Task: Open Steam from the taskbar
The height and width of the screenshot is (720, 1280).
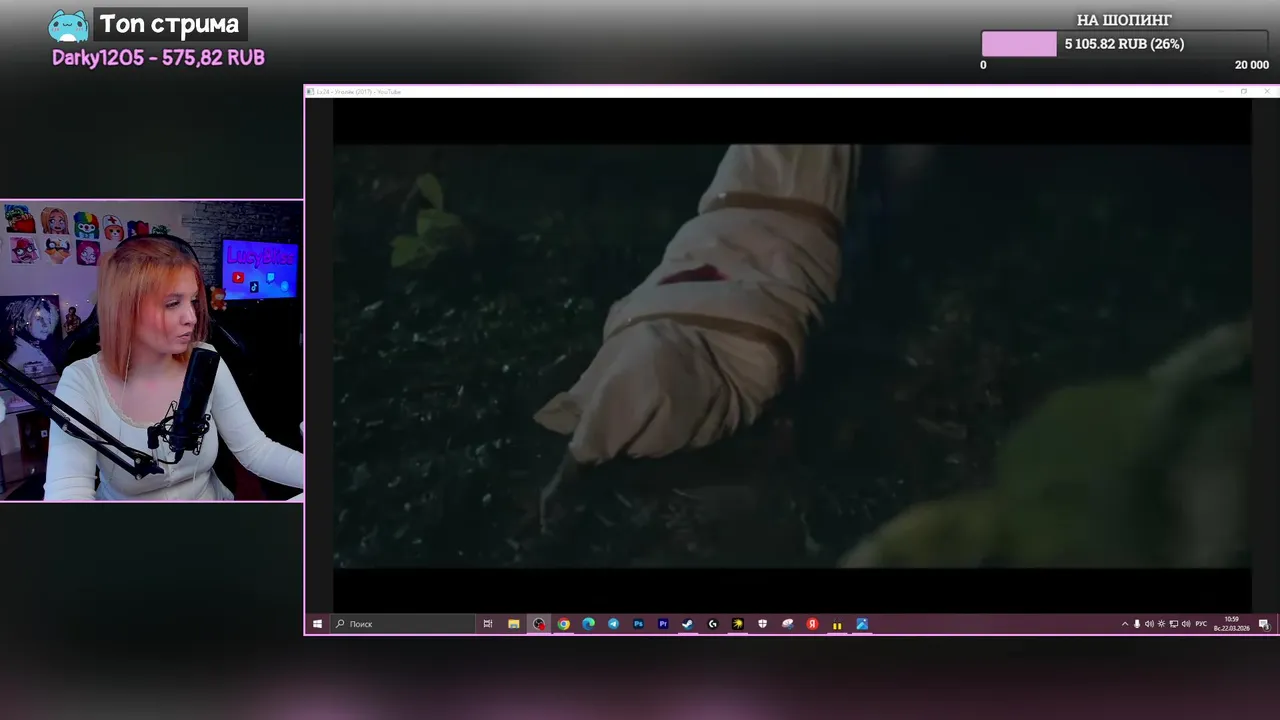Action: tap(688, 624)
